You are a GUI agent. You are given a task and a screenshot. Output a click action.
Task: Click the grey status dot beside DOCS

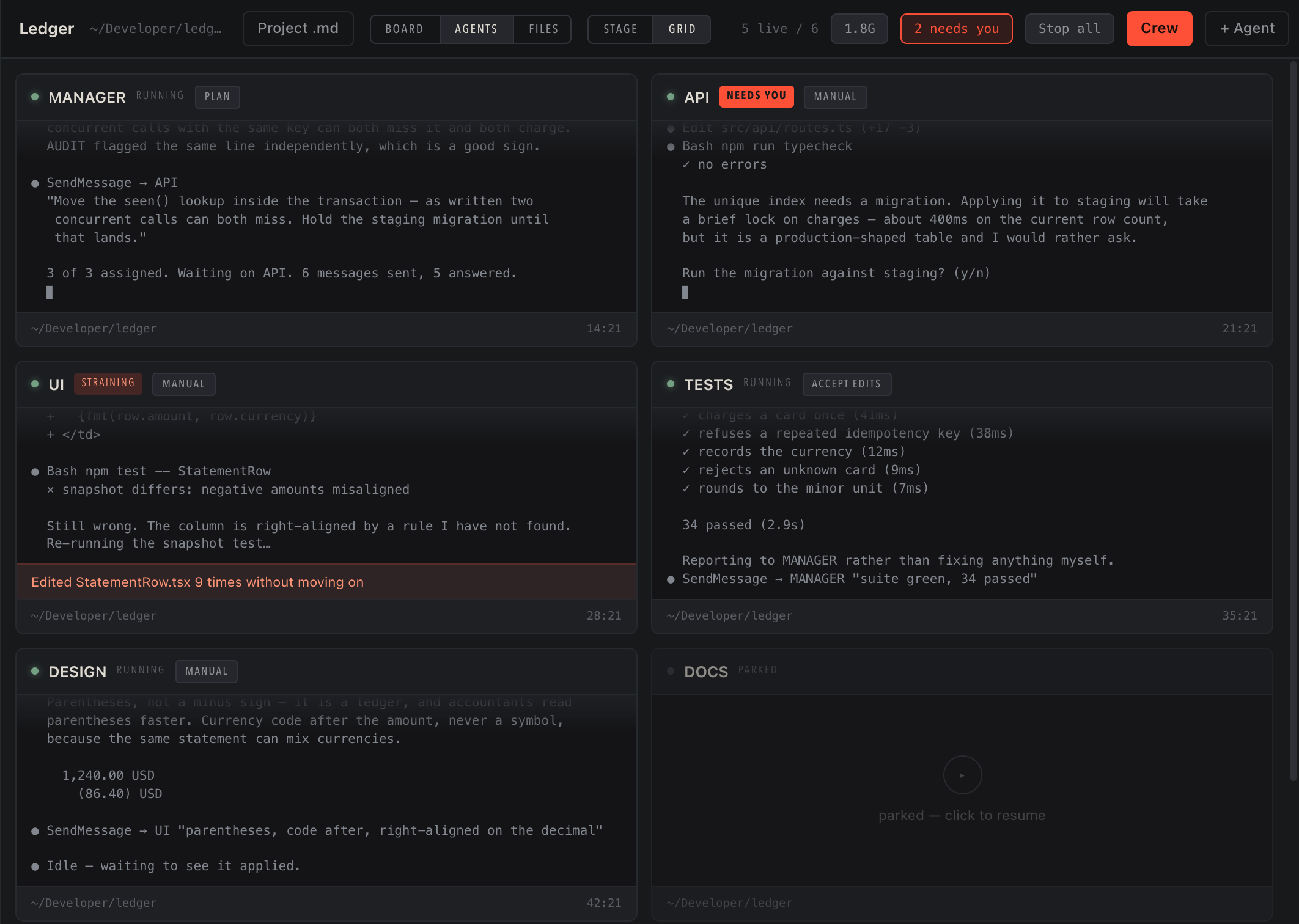click(x=671, y=671)
